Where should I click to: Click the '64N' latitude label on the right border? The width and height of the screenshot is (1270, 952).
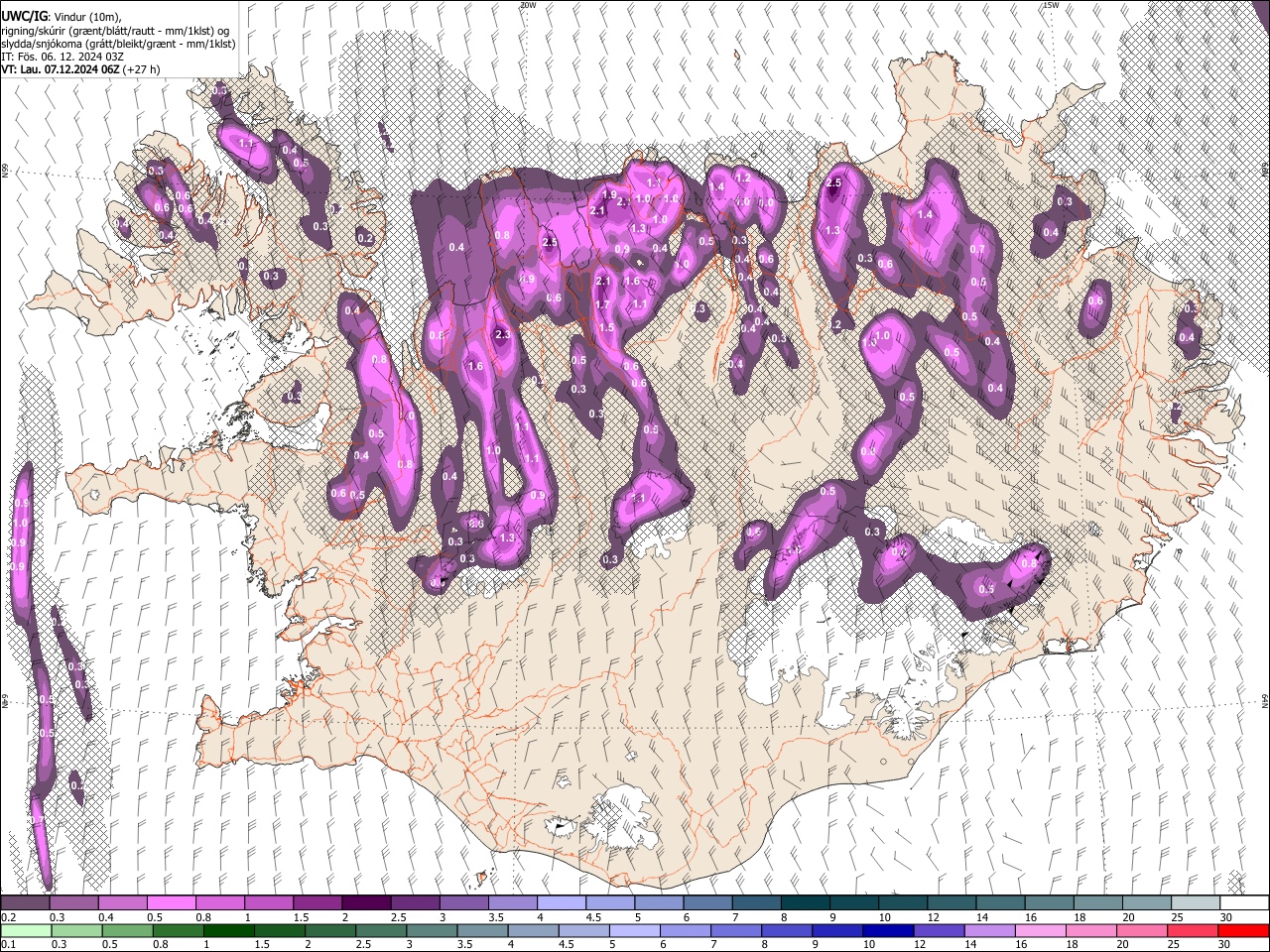(x=1265, y=699)
